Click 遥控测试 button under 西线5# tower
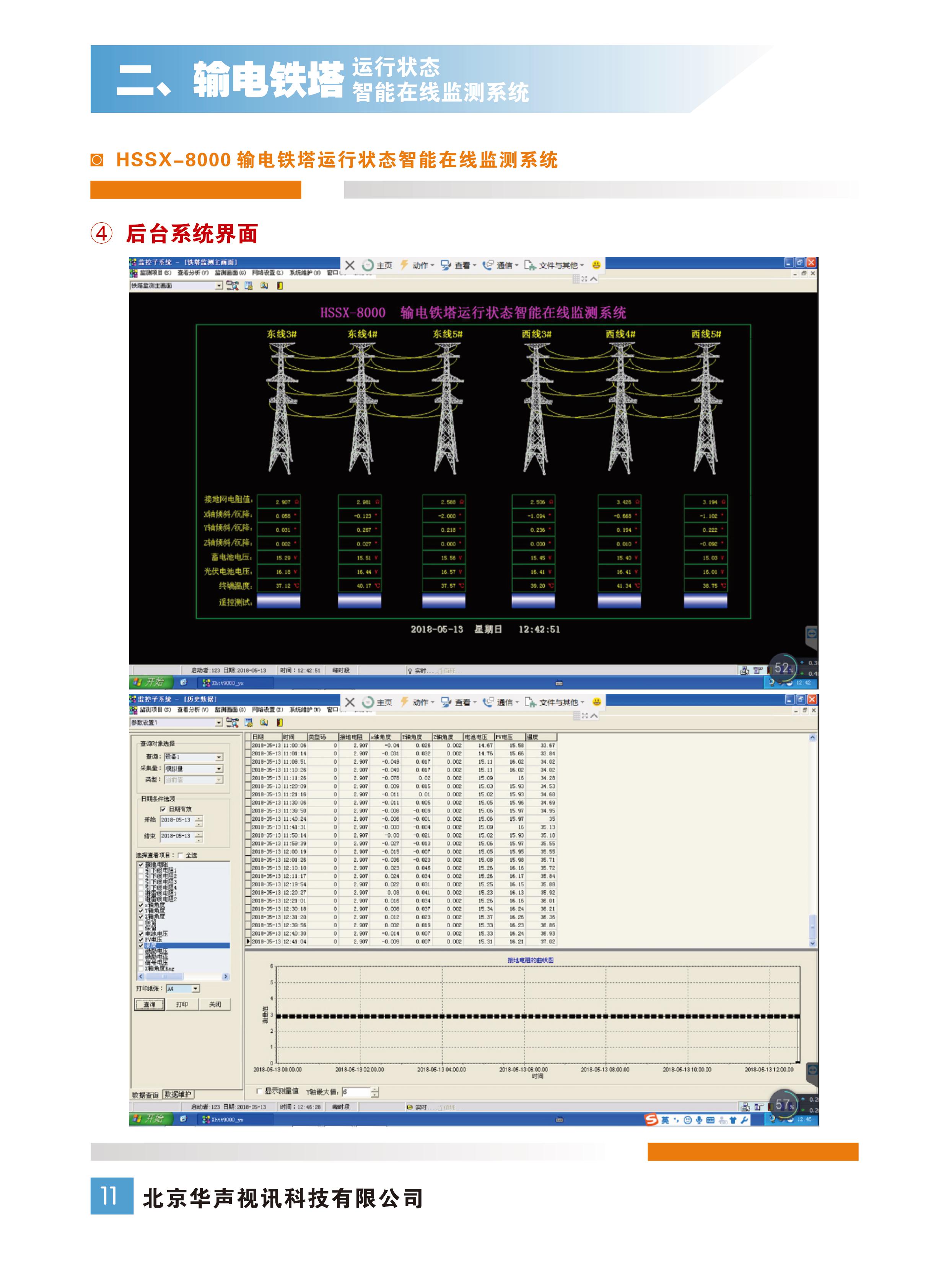Viewport: 949px width, 1288px height. 705,601
